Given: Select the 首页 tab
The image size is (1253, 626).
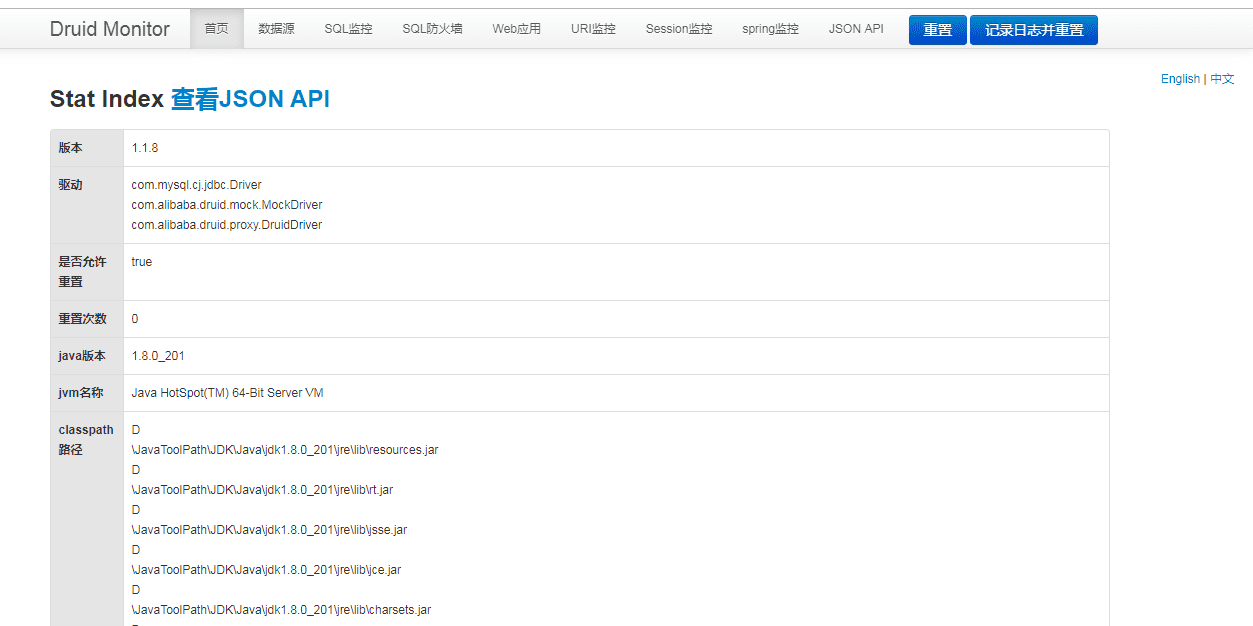Looking at the screenshot, I should click(x=217, y=29).
